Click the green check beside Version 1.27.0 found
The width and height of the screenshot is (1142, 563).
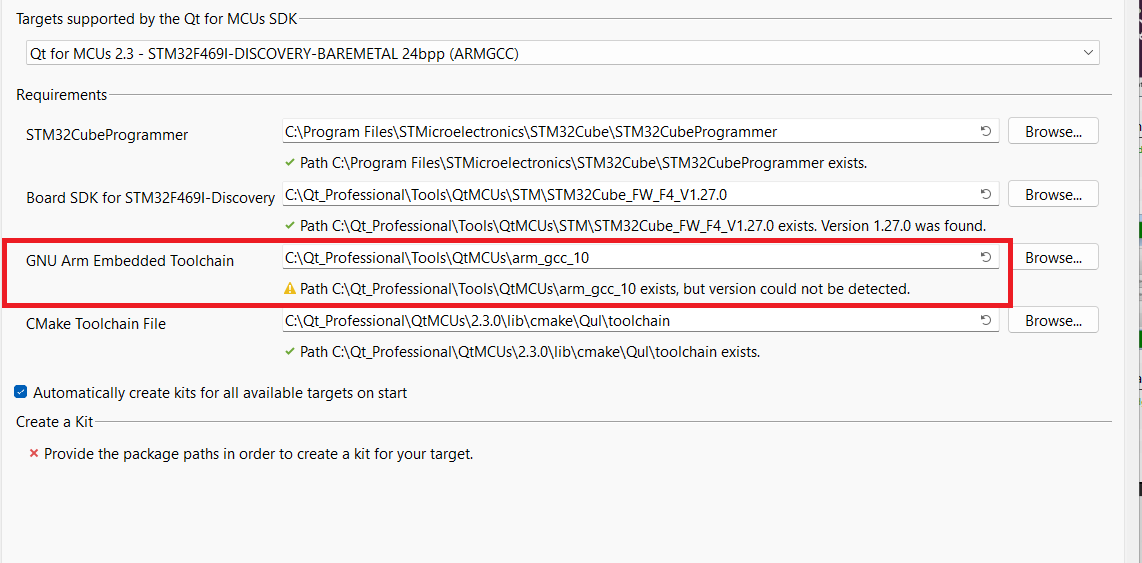click(290, 225)
